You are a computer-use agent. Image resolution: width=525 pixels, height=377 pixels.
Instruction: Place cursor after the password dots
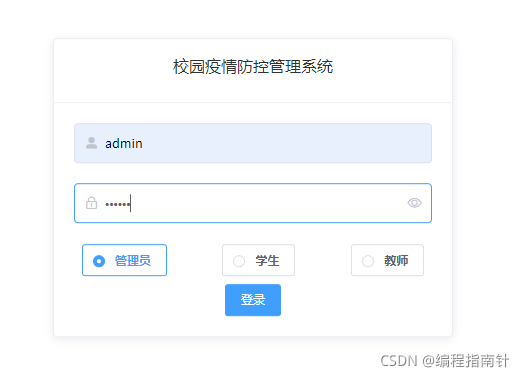[x=131, y=203]
